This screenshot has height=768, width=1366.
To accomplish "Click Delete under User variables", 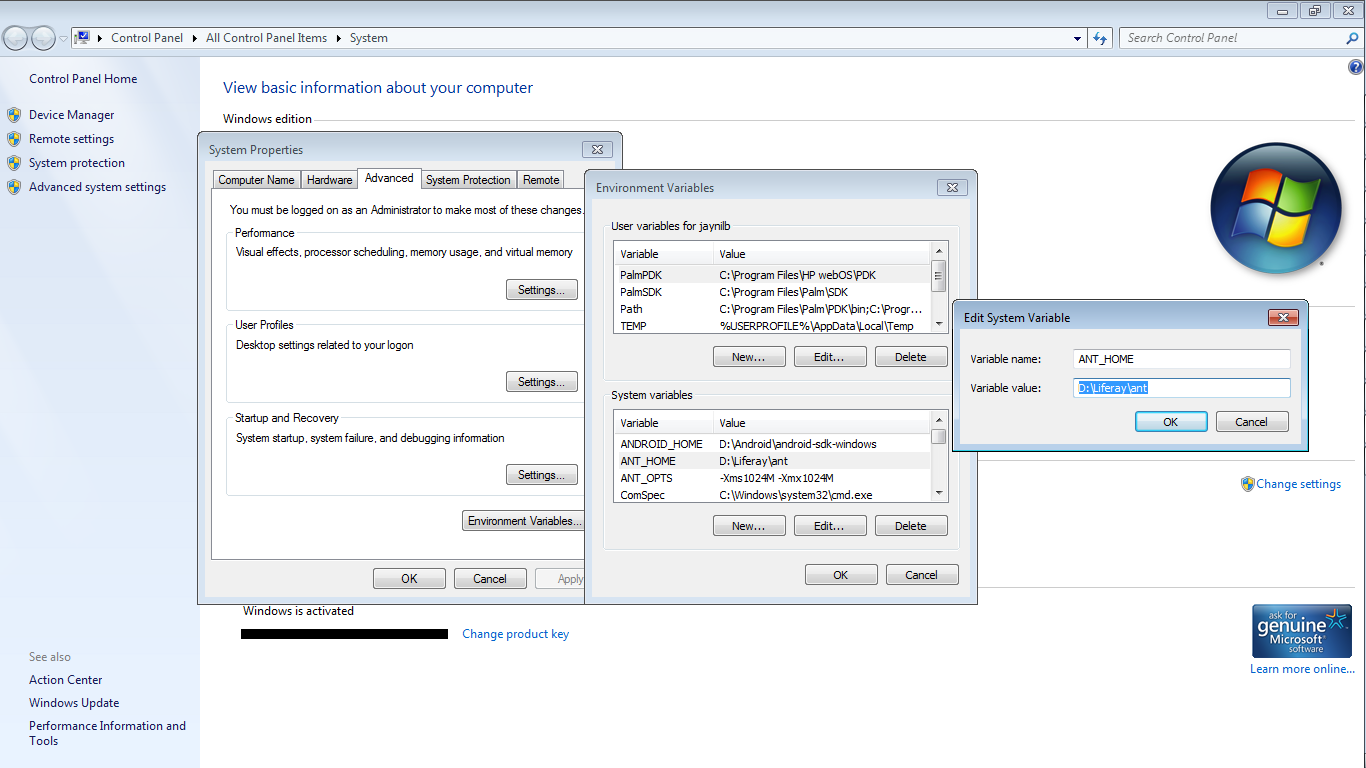I will click(911, 357).
